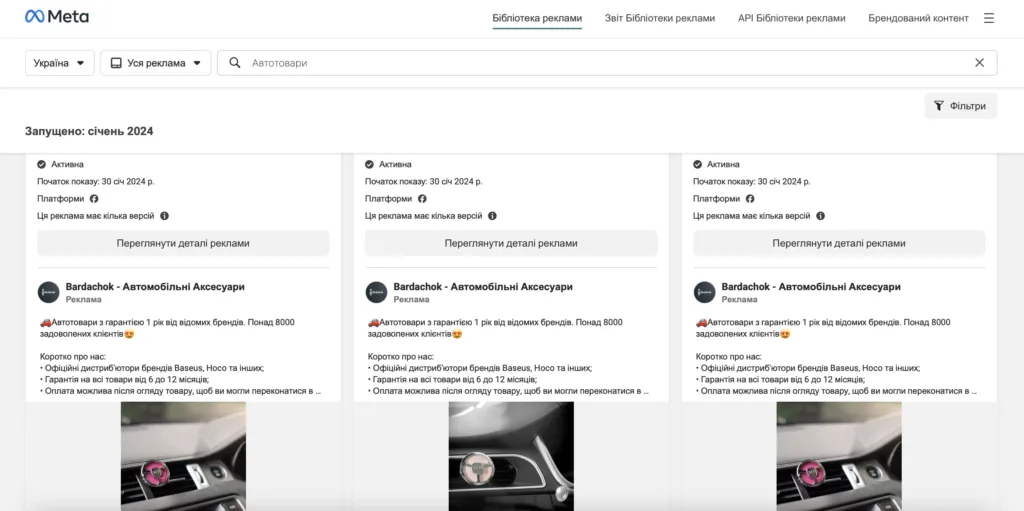
Task: Click the search magnifier icon
Action: pyautogui.click(x=235, y=63)
